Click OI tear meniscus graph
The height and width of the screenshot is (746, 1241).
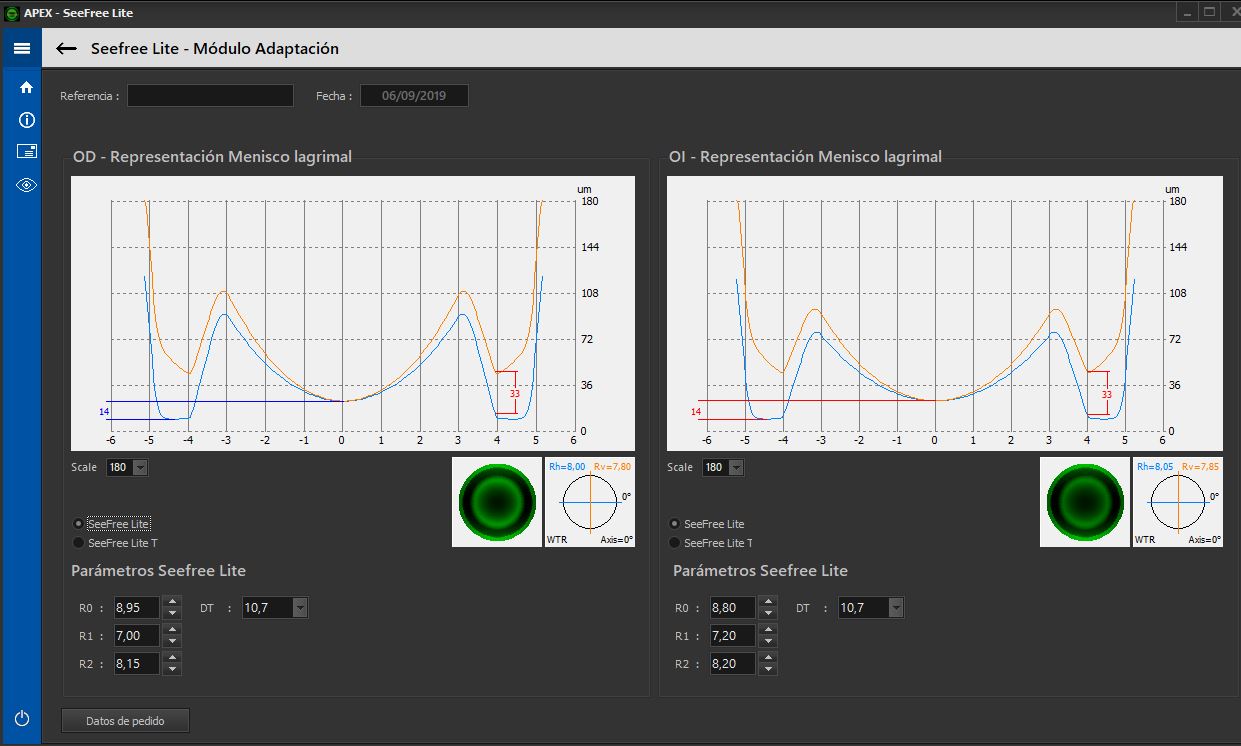tap(945, 313)
